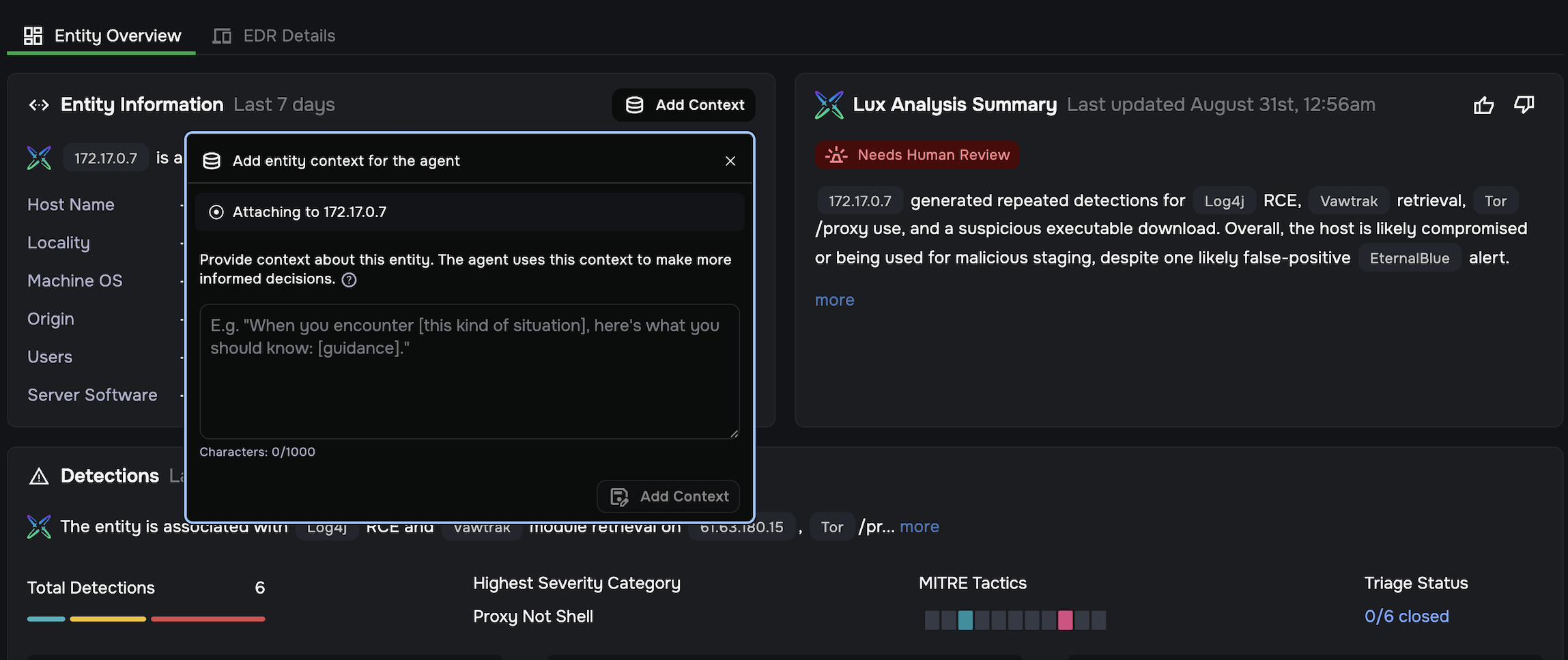Expand detections description with more link
The width and height of the screenshot is (1568, 660).
pyautogui.click(x=920, y=527)
